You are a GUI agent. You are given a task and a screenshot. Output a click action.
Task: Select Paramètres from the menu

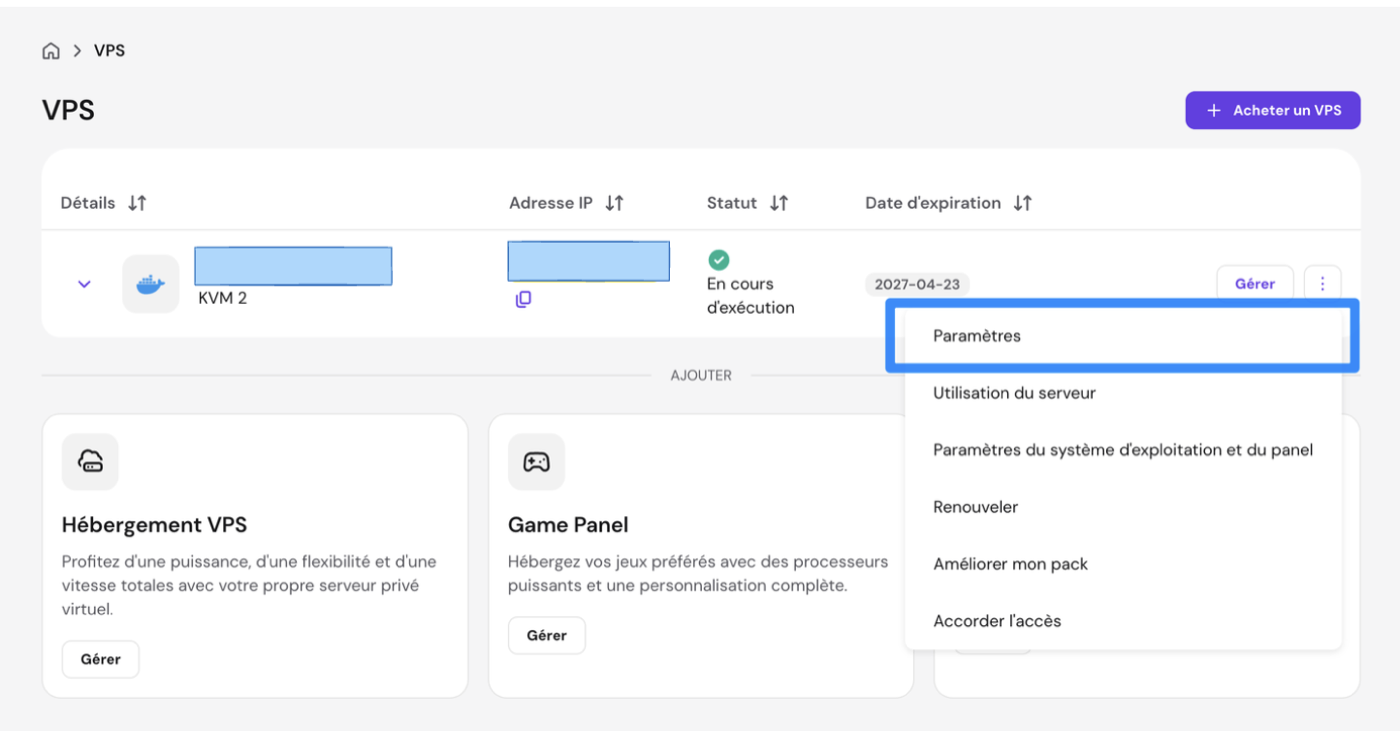tap(1123, 336)
